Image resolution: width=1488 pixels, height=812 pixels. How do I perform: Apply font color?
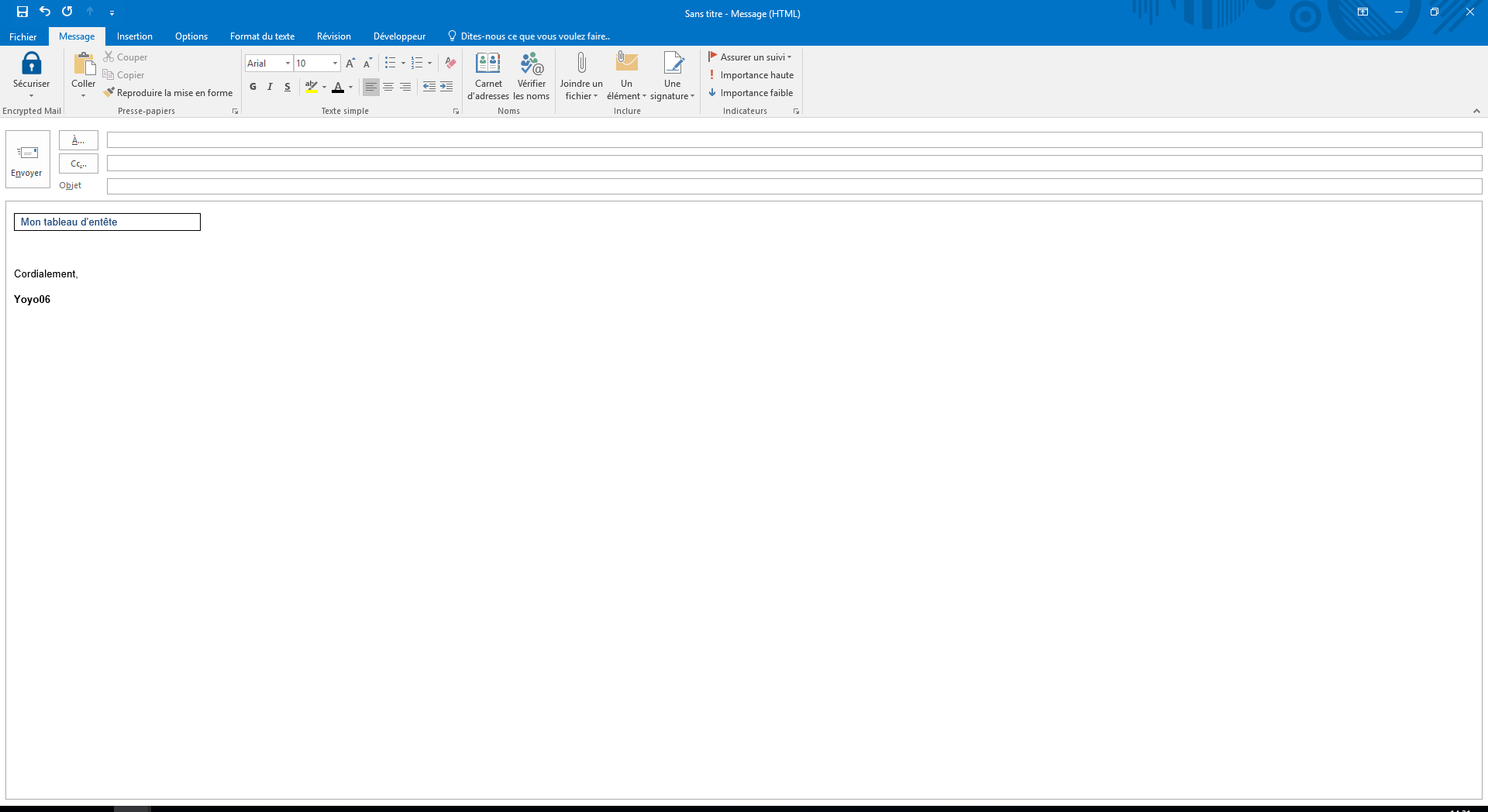[338, 87]
